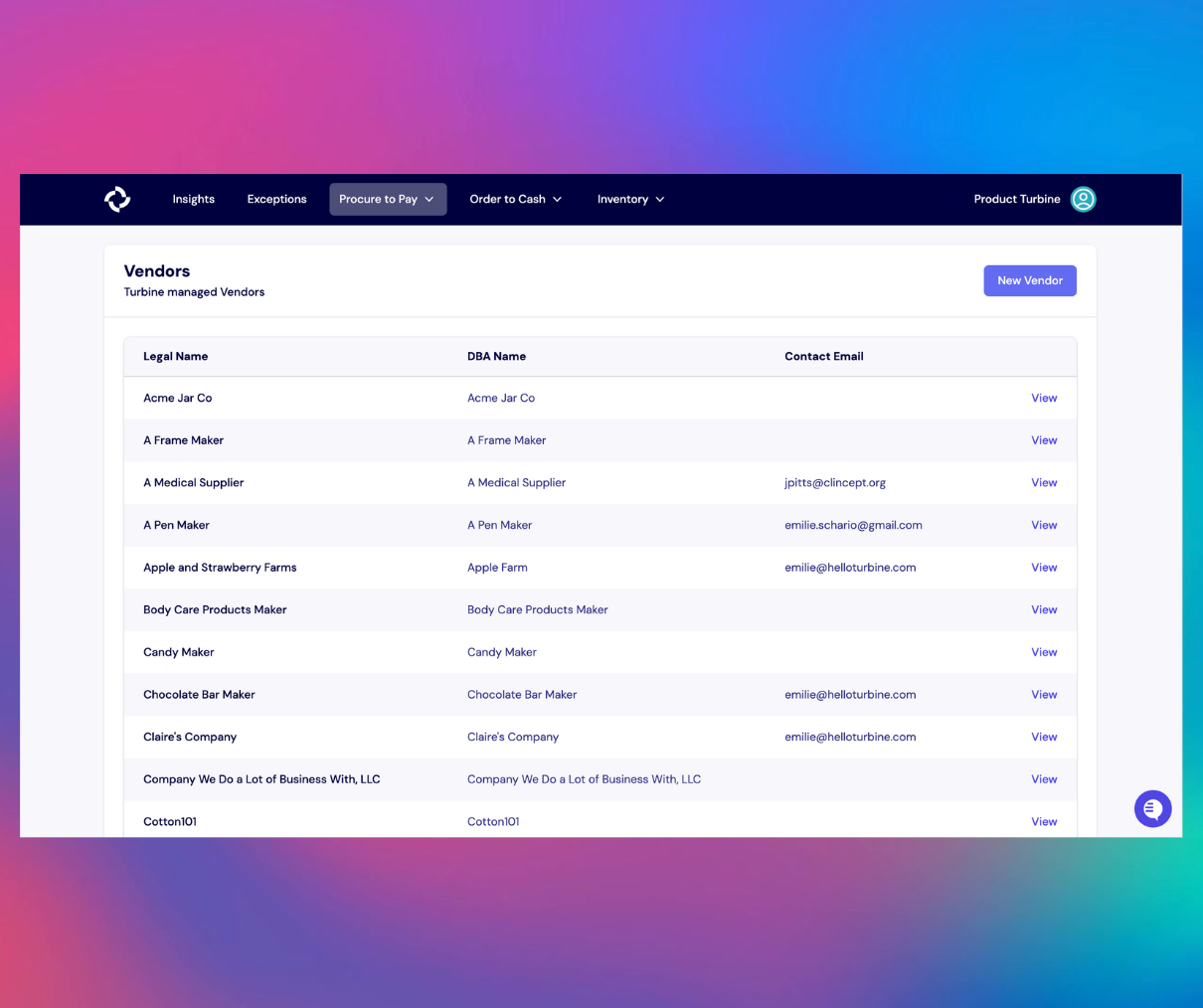
Task: Open the user profile avatar icon
Action: (x=1083, y=199)
